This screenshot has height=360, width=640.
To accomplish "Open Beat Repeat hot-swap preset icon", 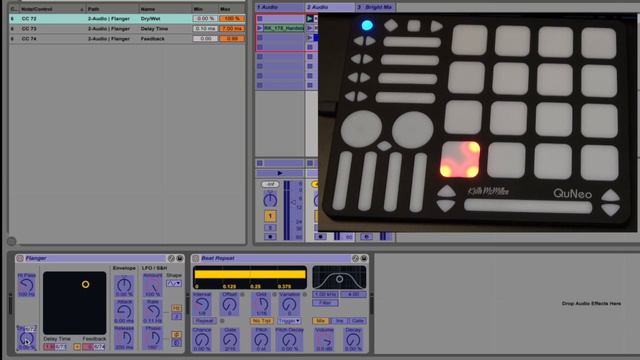I will point(355,258).
